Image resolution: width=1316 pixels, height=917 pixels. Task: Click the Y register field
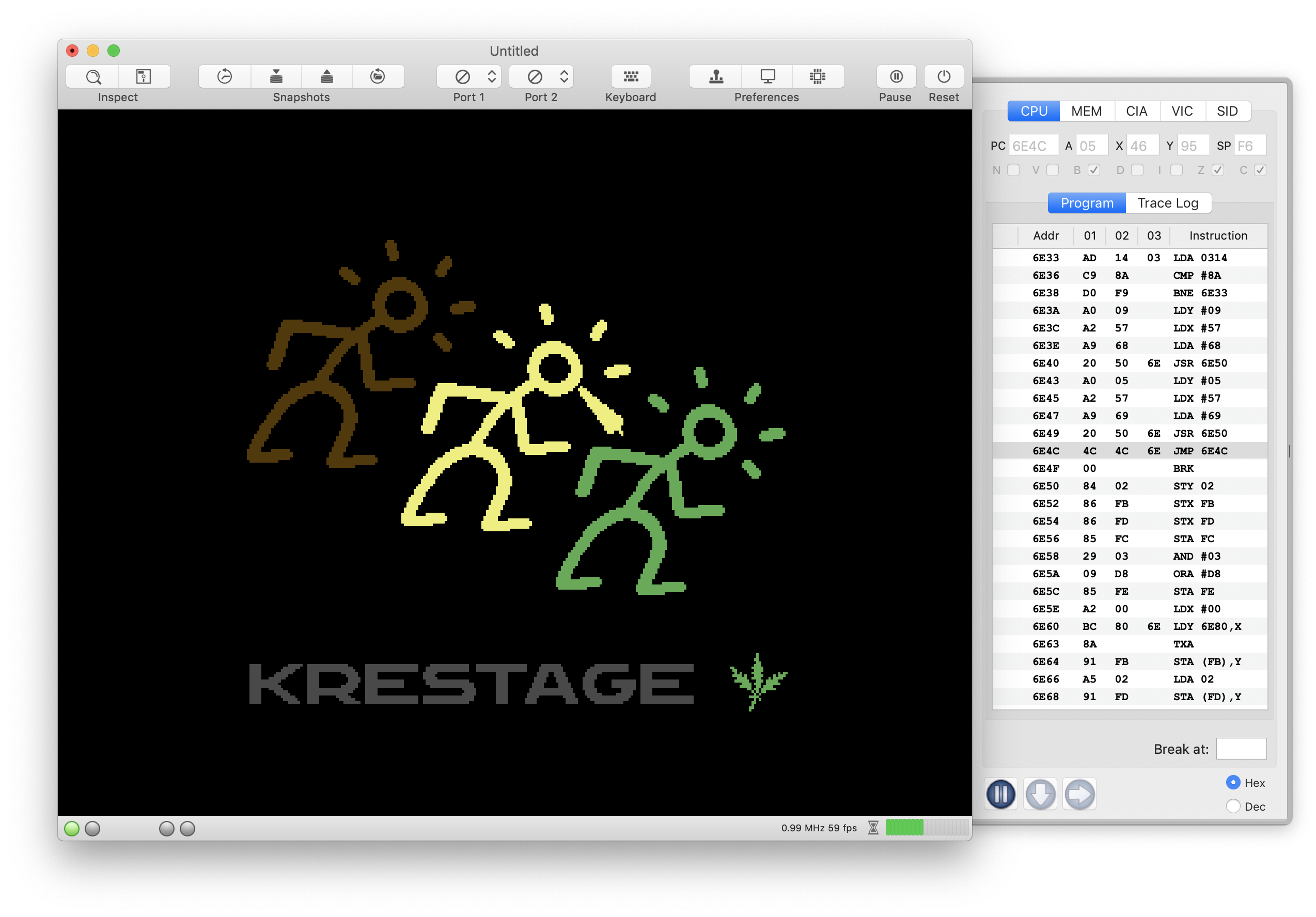coord(1193,146)
